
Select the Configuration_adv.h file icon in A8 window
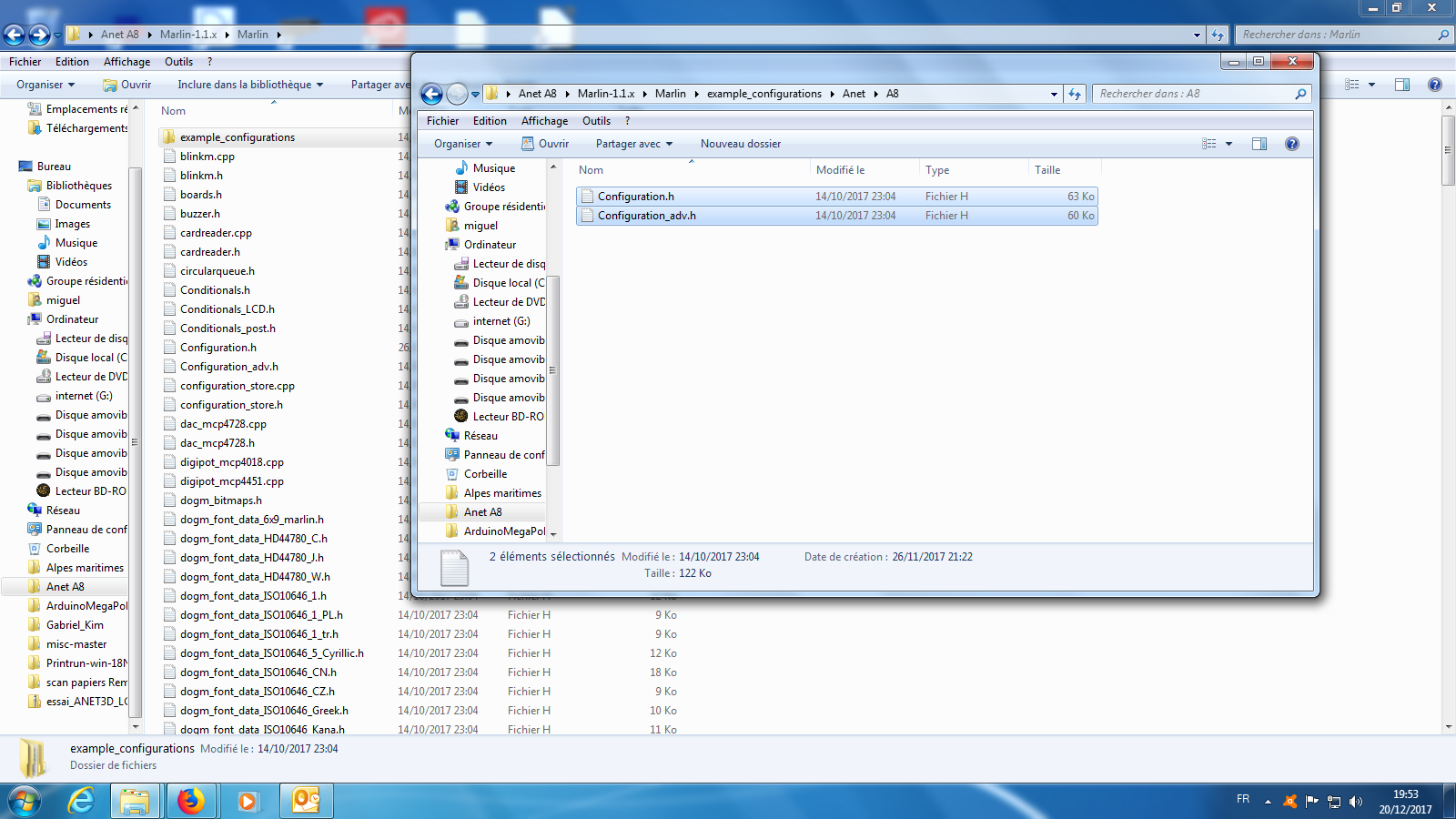tap(587, 216)
